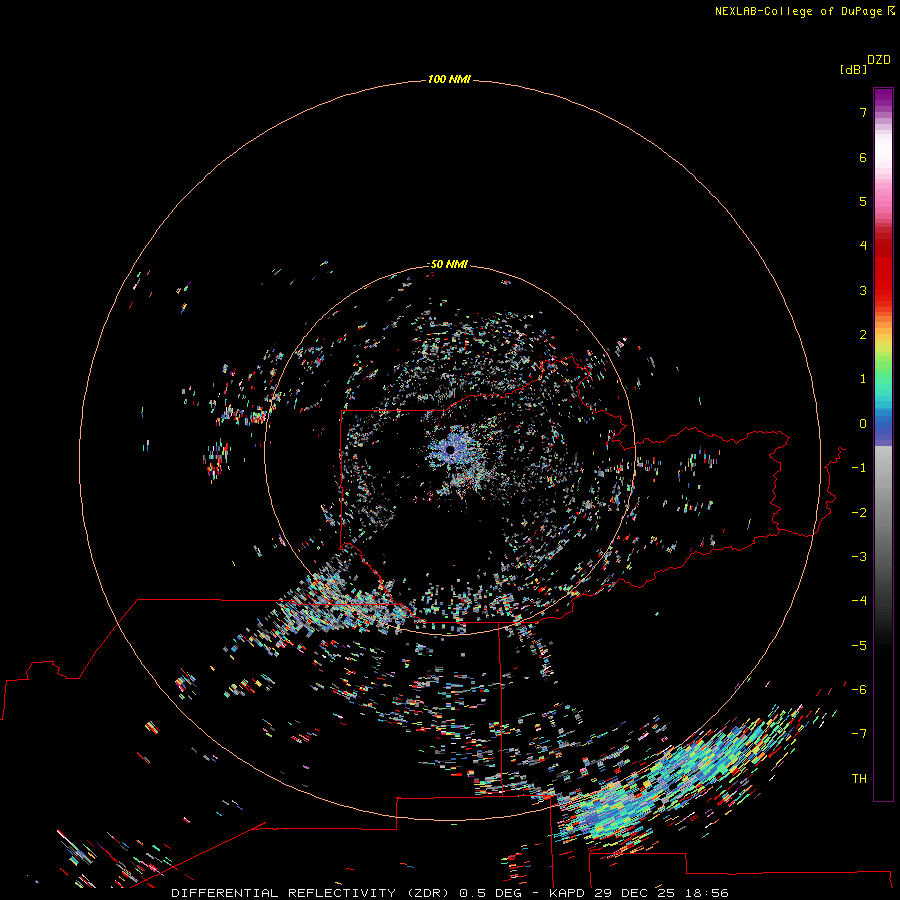
Task: Click the 7 dB tick on color scale
Action: click(x=863, y=112)
